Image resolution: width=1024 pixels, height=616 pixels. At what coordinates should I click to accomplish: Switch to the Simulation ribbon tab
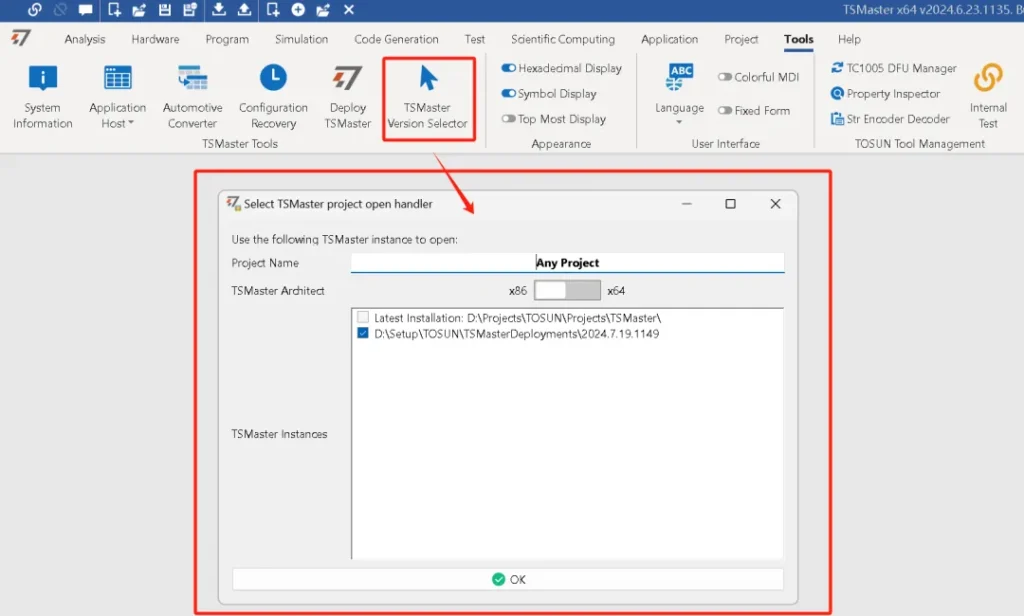pyautogui.click(x=301, y=40)
